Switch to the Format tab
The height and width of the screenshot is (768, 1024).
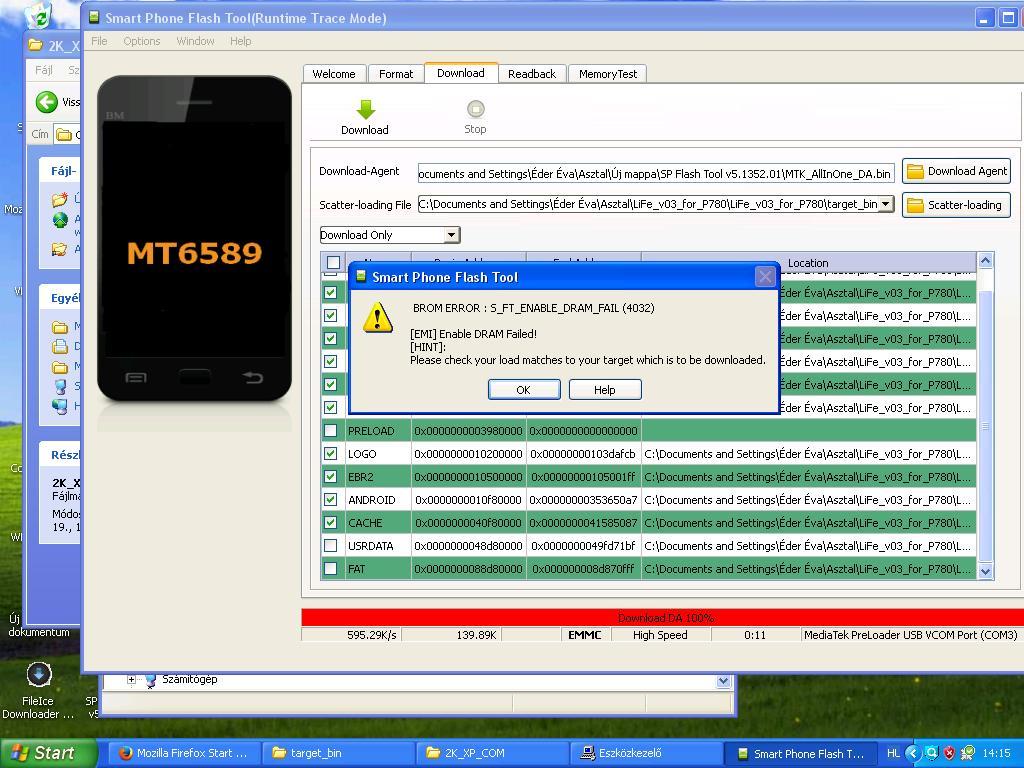pos(396,74)
